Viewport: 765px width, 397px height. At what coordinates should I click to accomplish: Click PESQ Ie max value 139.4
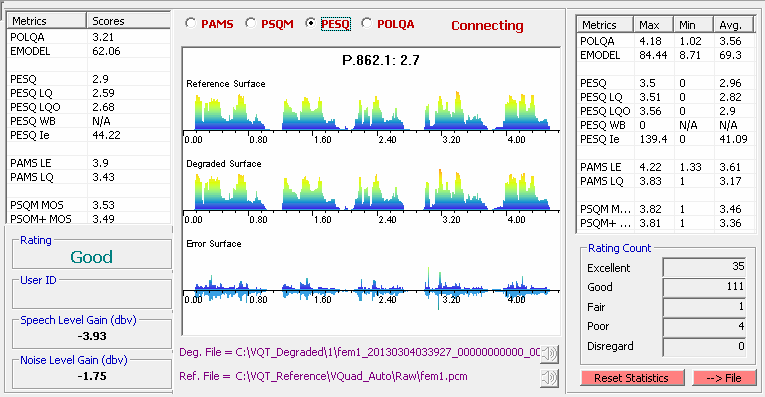pyautogui.click(x=653, y=139)
